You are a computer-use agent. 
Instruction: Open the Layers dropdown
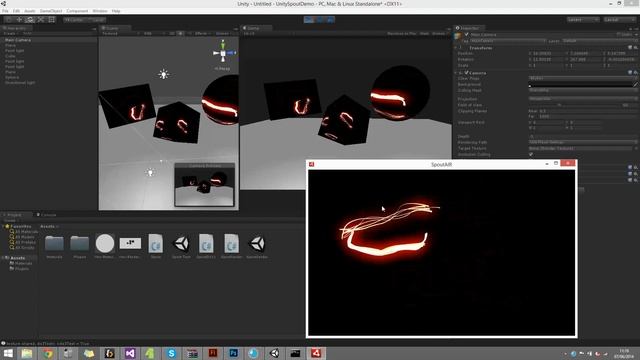click(x=583, y=20)
